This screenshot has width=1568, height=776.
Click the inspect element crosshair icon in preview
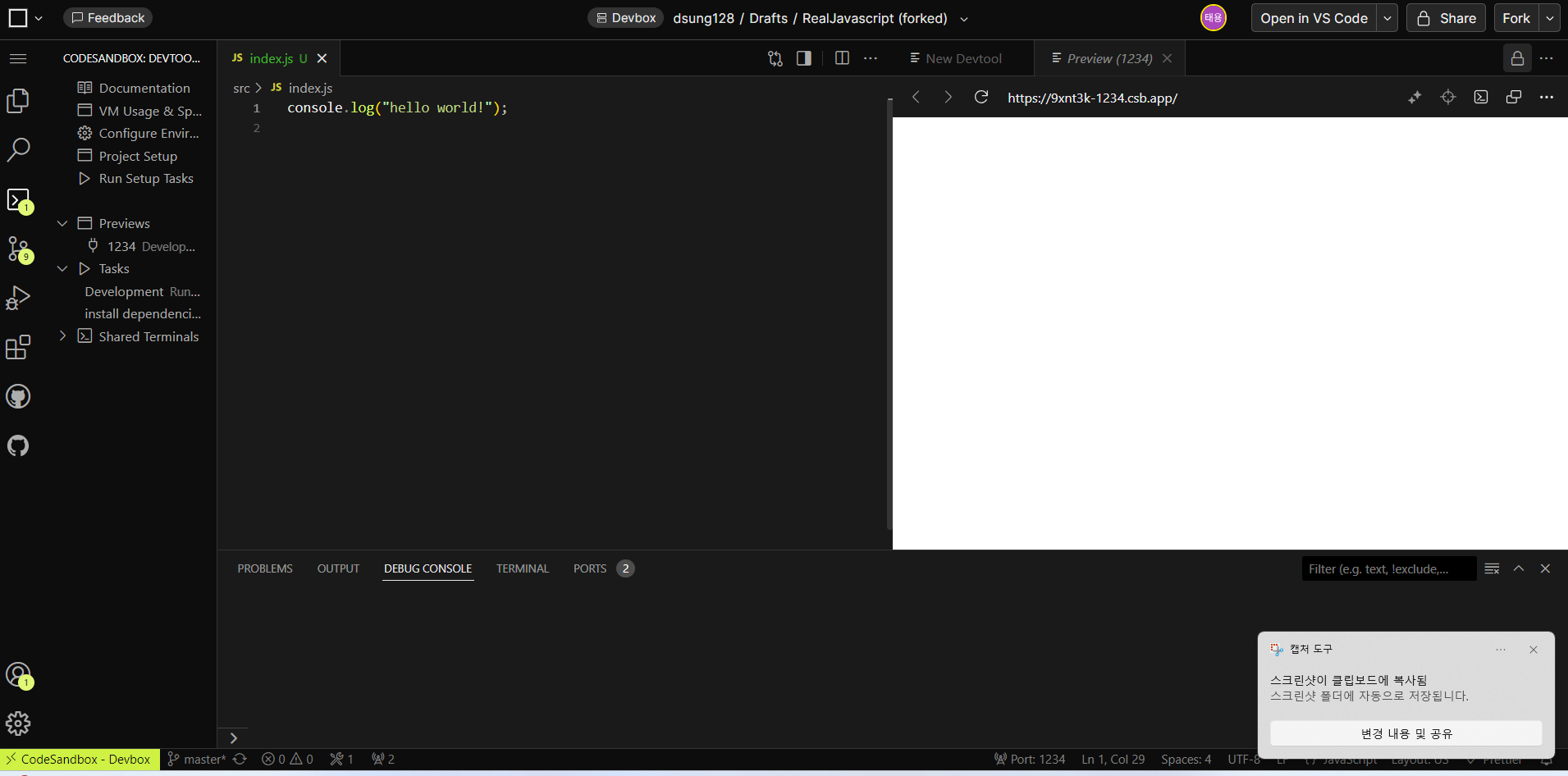1448,98
